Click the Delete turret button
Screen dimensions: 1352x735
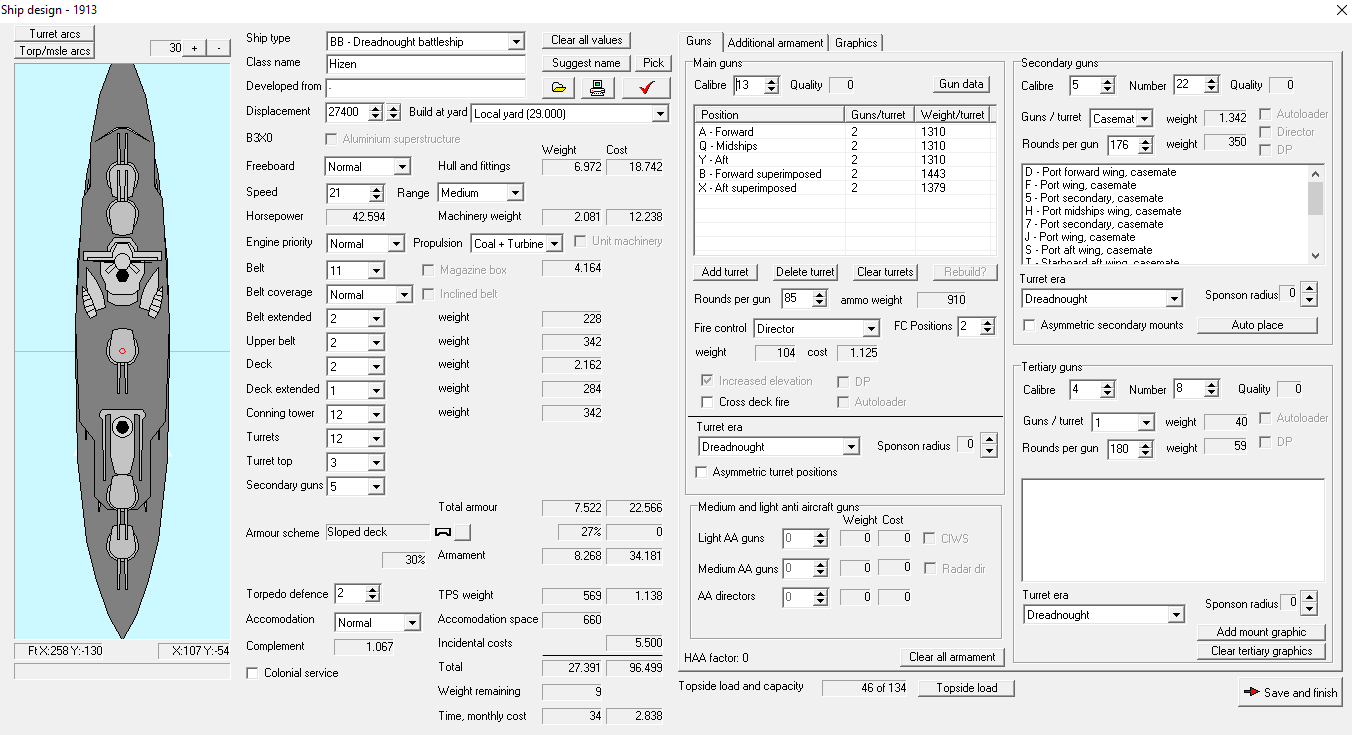806,272
